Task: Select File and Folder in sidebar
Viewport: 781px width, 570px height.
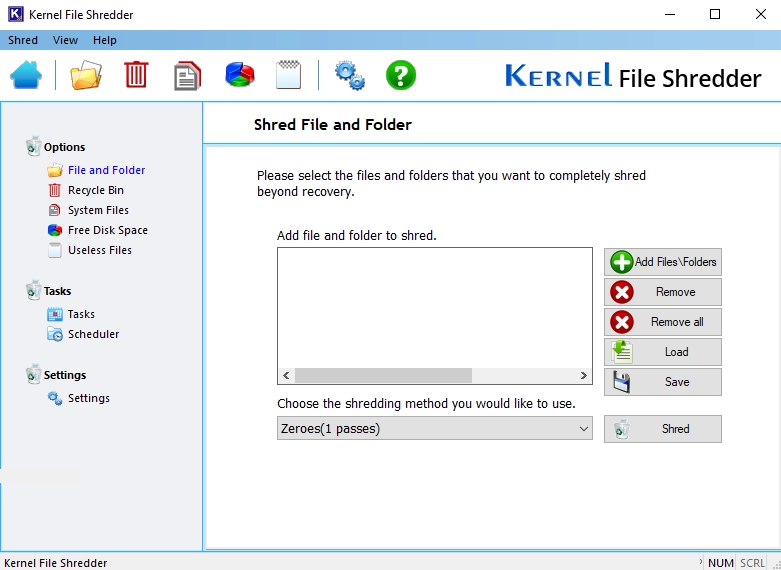Action: pos(107,170)
